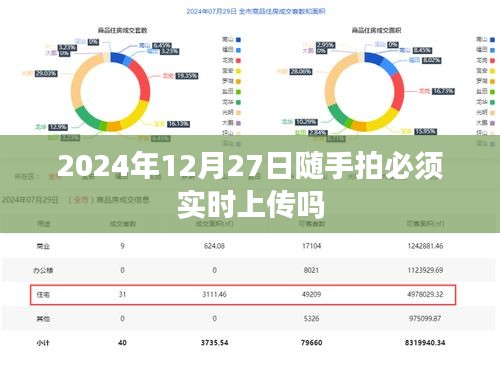Toggle 罗湖 legend in 成交套数 chart
The image size is (500, 368).
(231, 81)
